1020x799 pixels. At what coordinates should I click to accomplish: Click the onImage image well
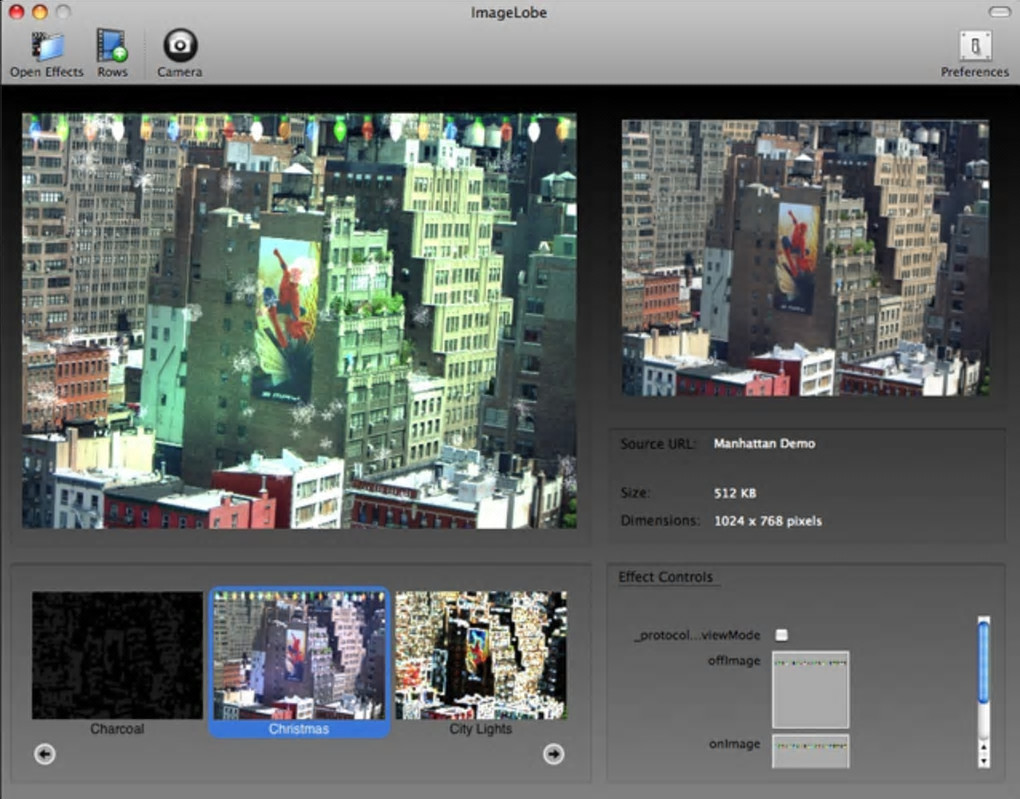tap(810, 751)
